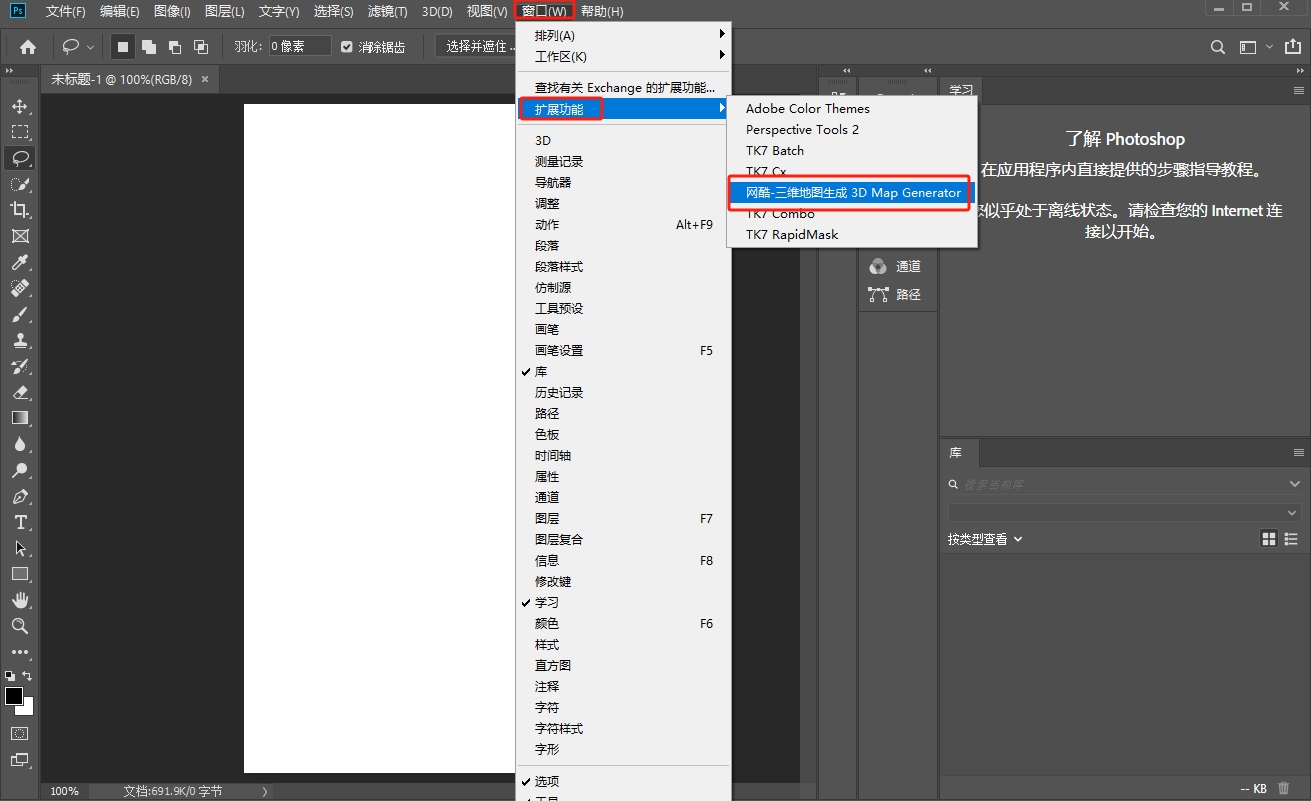Select the Frame tool
The width and height of the screenshot is (1311, 801).
pyautogui.click(x=20, y=236)
